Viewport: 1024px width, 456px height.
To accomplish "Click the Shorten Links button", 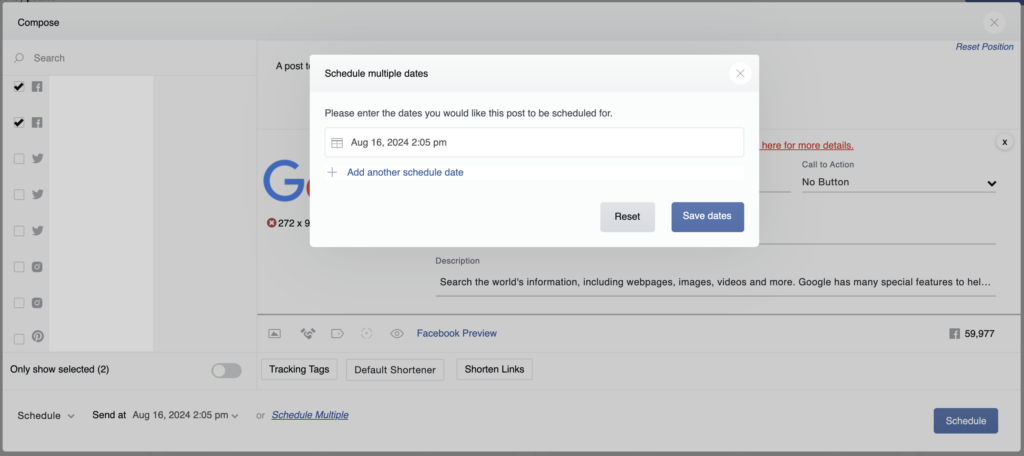I will 494,369.
